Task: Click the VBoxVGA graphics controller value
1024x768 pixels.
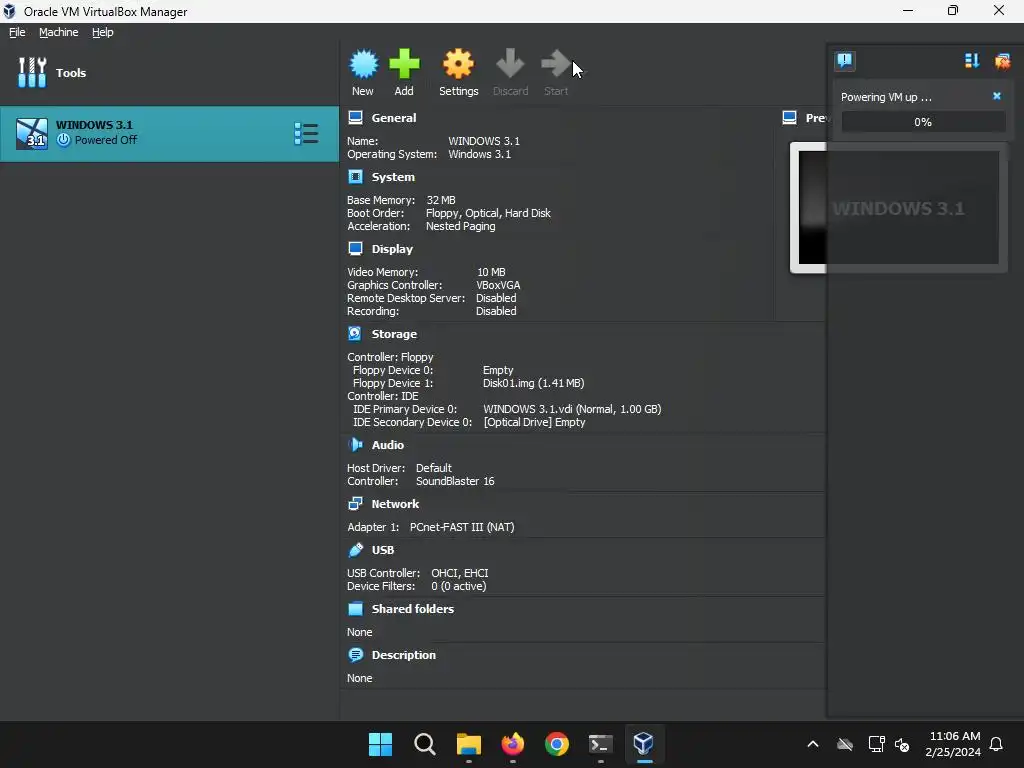Action: [x=498, y=285]
